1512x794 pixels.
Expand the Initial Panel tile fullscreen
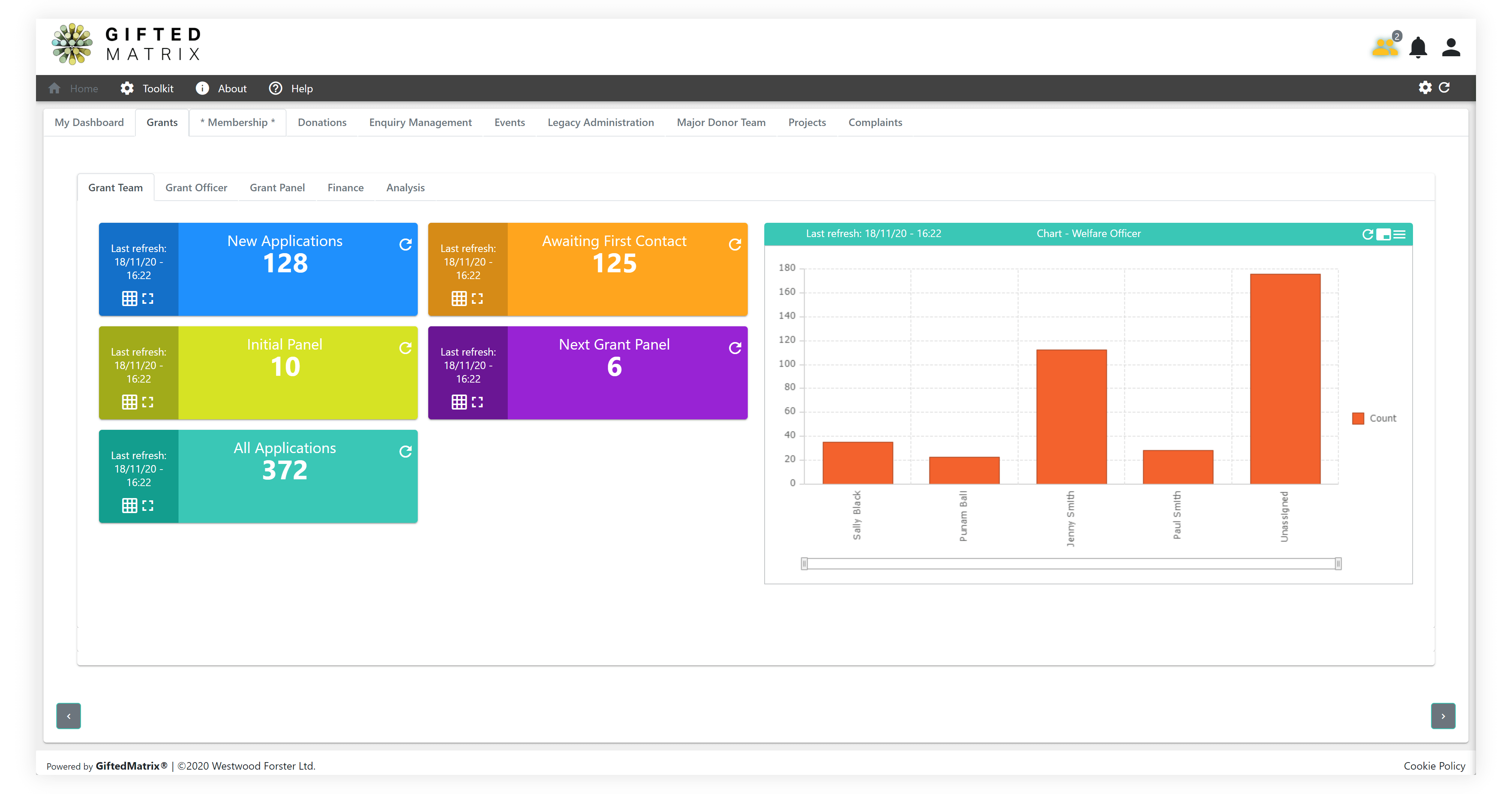(x=148, y=402)
